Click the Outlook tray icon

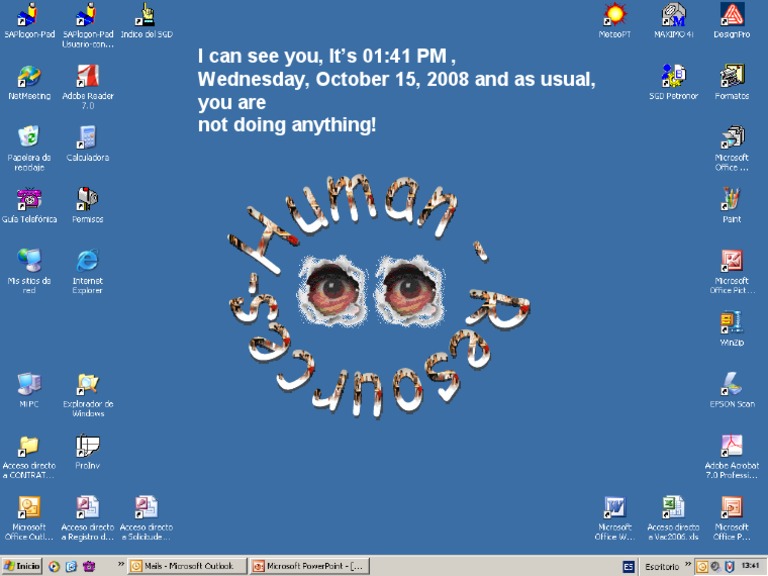pos(702,567)
